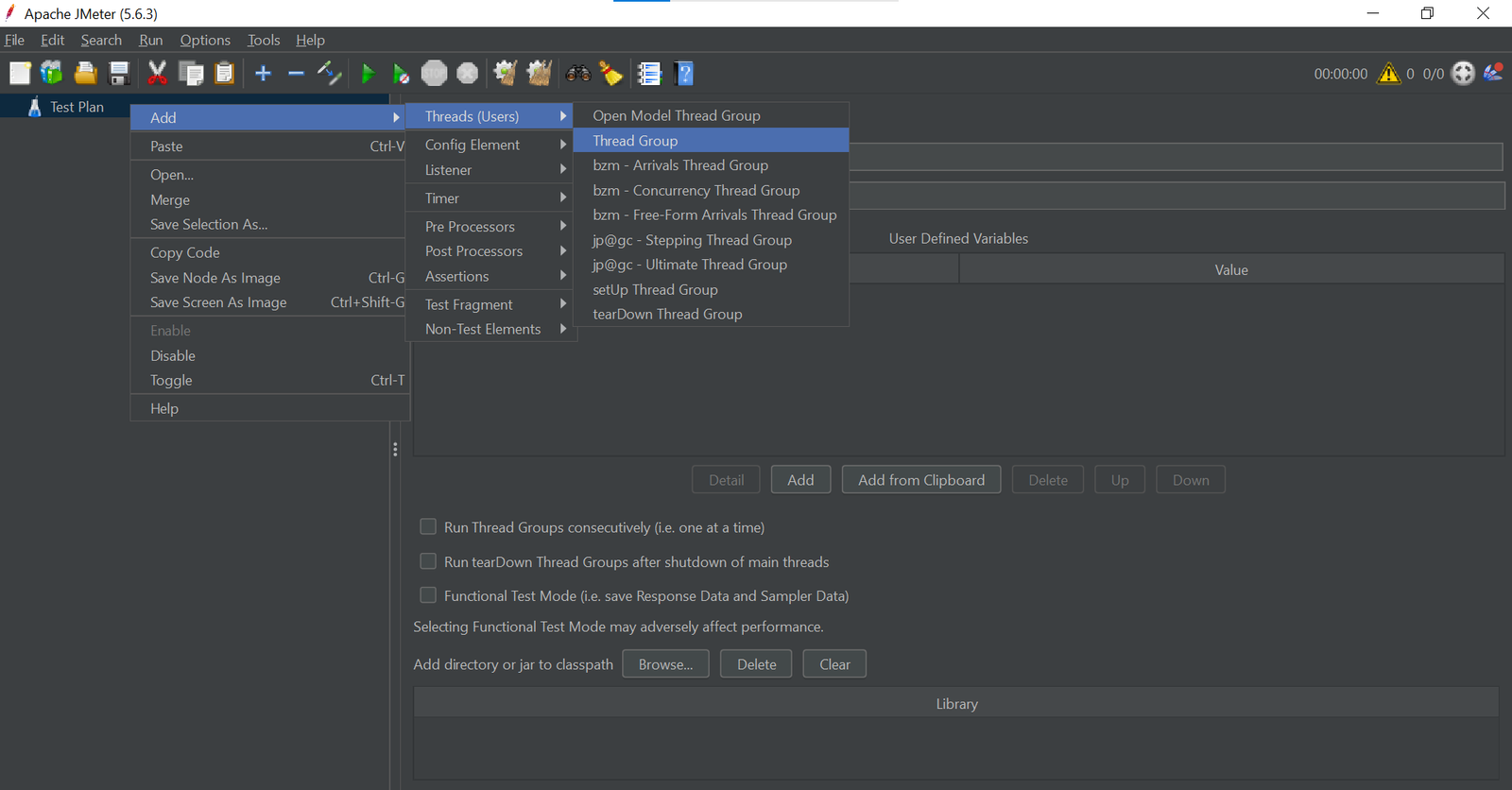This screenshot has width=1512, height=790.
Task: Expand Listener submenu
Action: pyautogui.click(x=490, y=170)
